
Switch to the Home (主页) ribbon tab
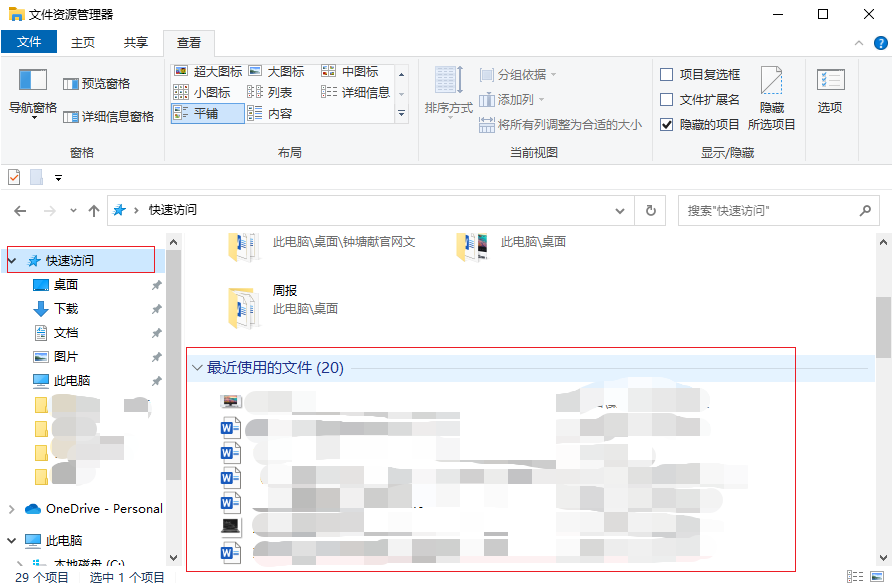(83, 42)
